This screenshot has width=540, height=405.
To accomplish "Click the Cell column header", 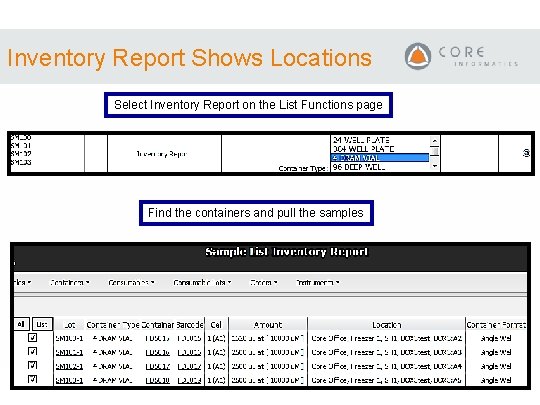I will [x=216, y=325].
